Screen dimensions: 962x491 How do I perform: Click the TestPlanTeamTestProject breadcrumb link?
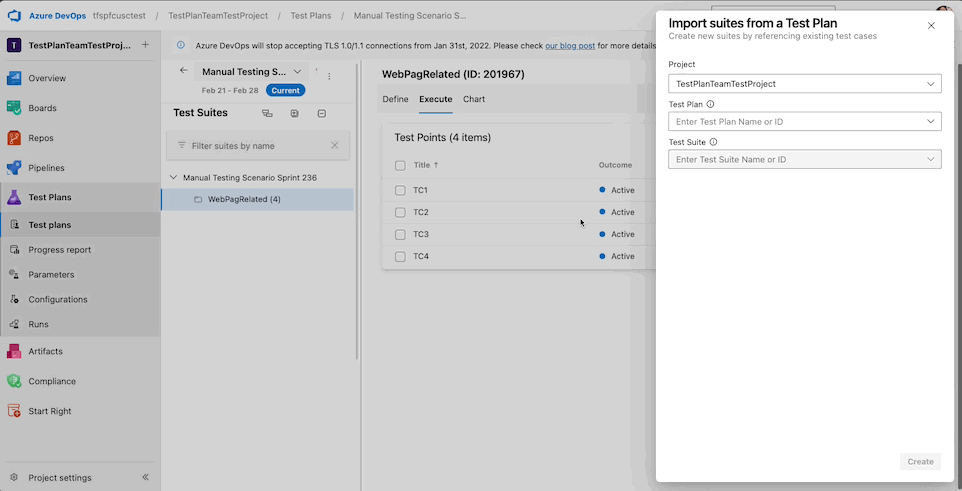pos(218,15)
